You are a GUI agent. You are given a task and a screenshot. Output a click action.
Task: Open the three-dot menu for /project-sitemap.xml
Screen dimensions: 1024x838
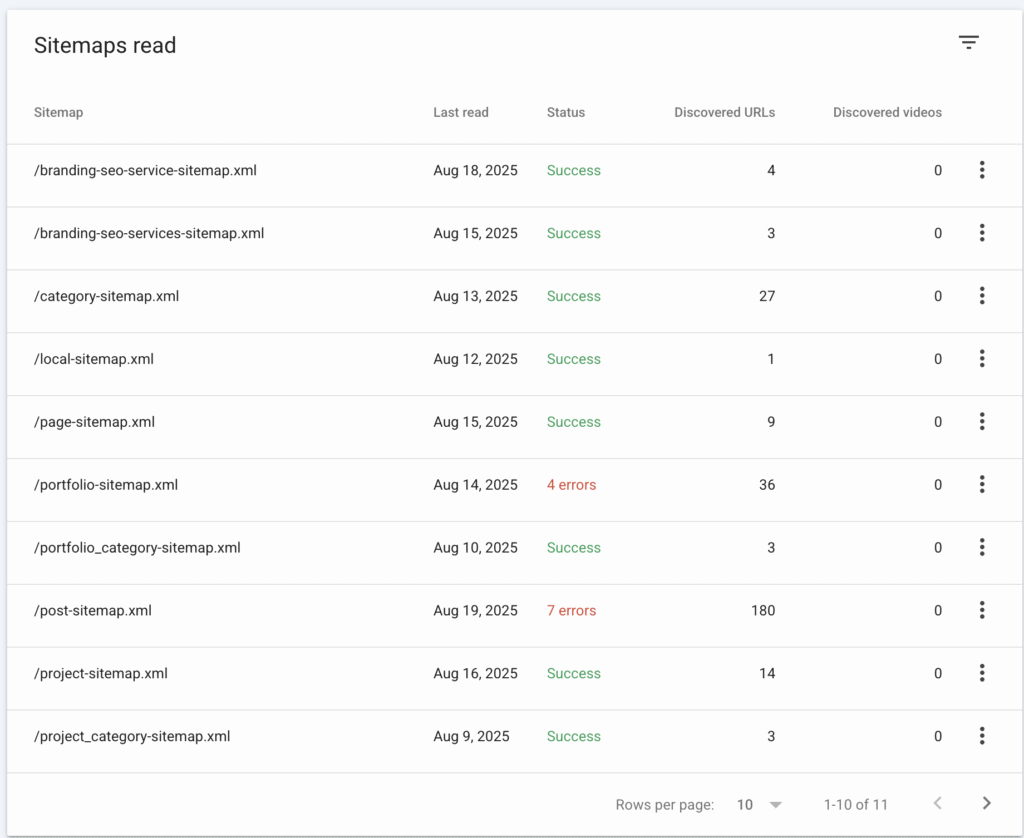(982, 673)
